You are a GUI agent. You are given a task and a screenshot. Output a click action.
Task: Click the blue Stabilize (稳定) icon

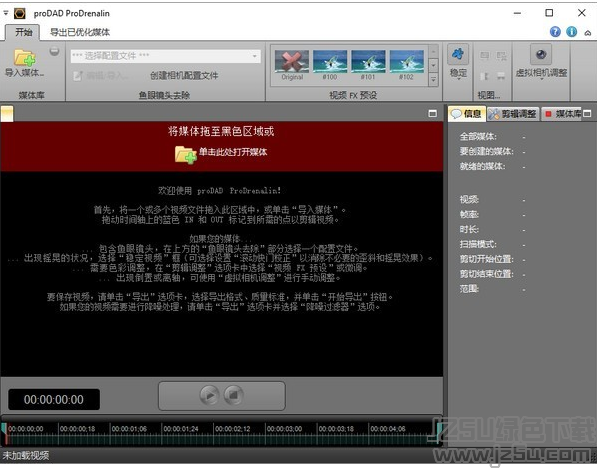(458, 54)
